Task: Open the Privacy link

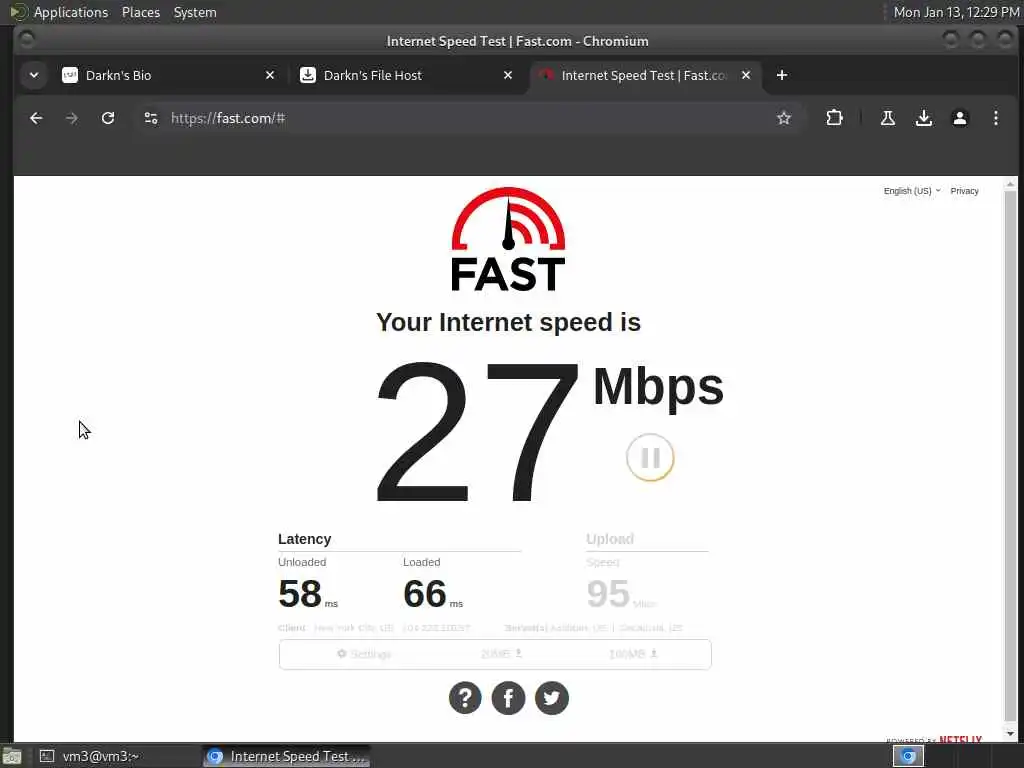Action: click(x=964, y=191)
